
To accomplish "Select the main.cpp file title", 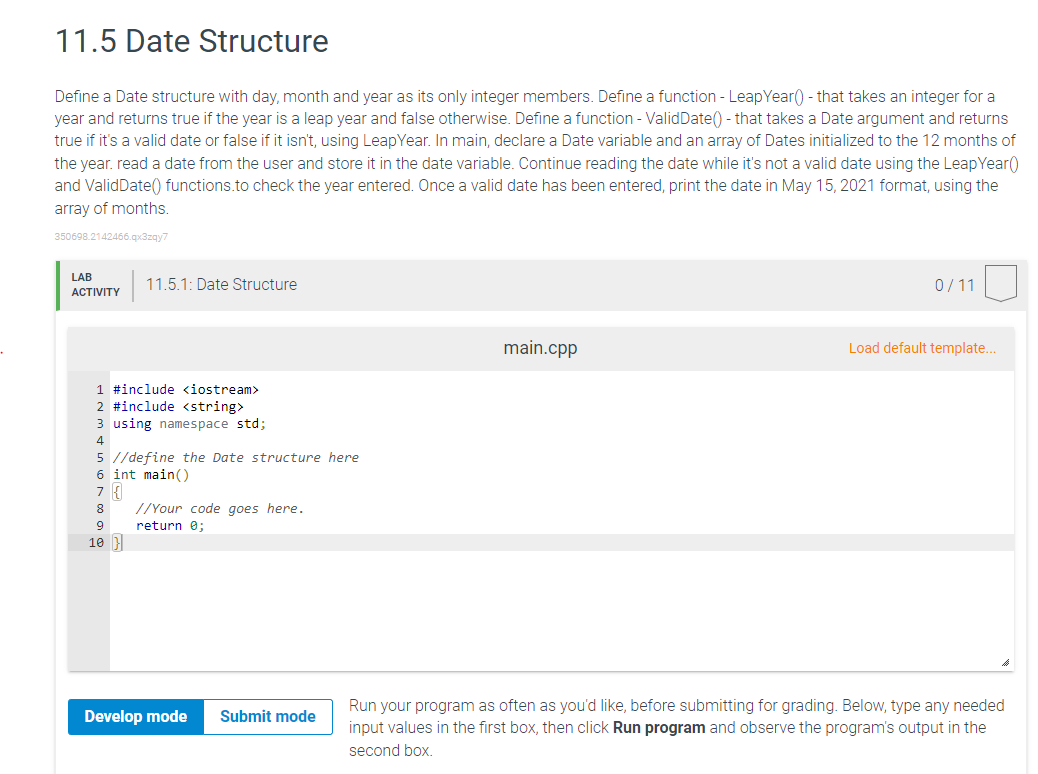I will pyautogui.click(x=539, y=348).
